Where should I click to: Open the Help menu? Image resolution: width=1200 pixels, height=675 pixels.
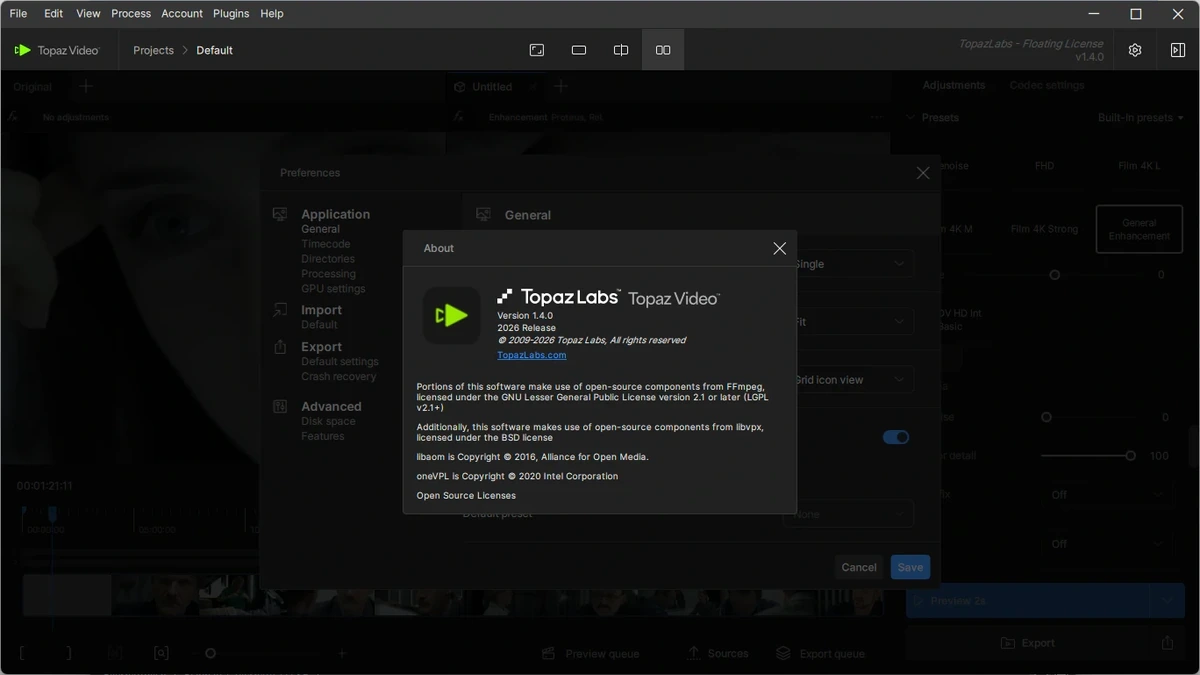point(272,14)
